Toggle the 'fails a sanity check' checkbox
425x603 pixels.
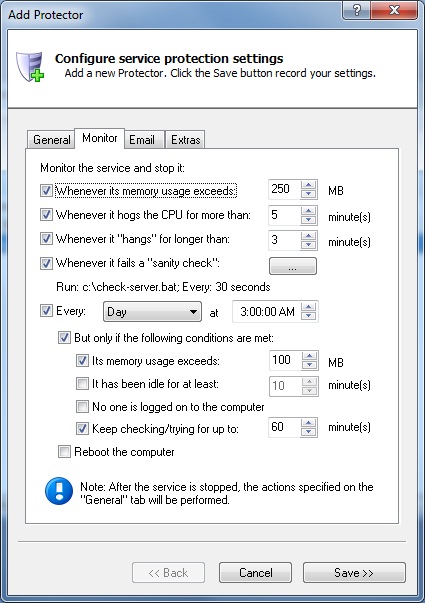click(46, 263)
